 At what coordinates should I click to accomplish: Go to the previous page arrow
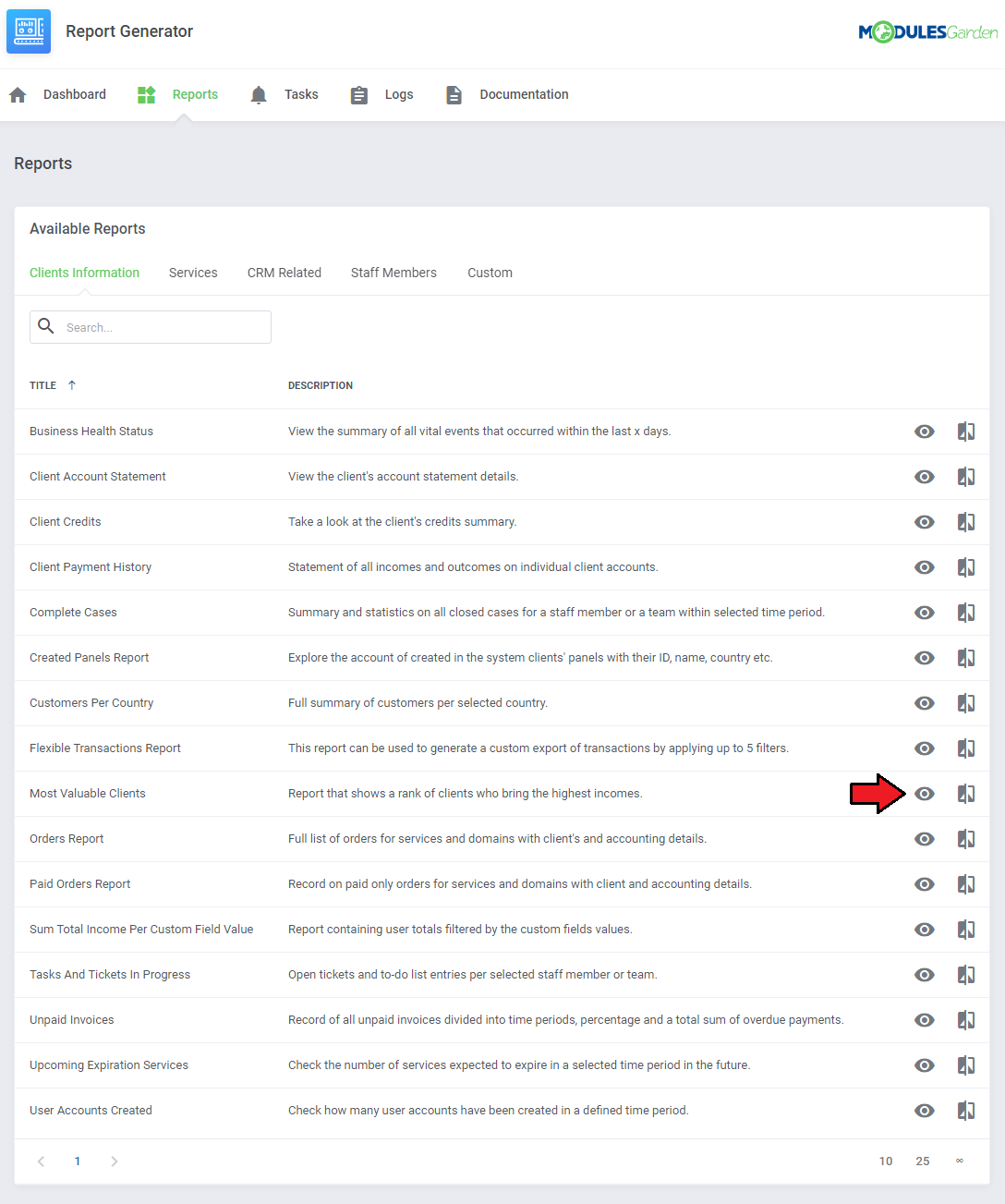click(41, 1161)
